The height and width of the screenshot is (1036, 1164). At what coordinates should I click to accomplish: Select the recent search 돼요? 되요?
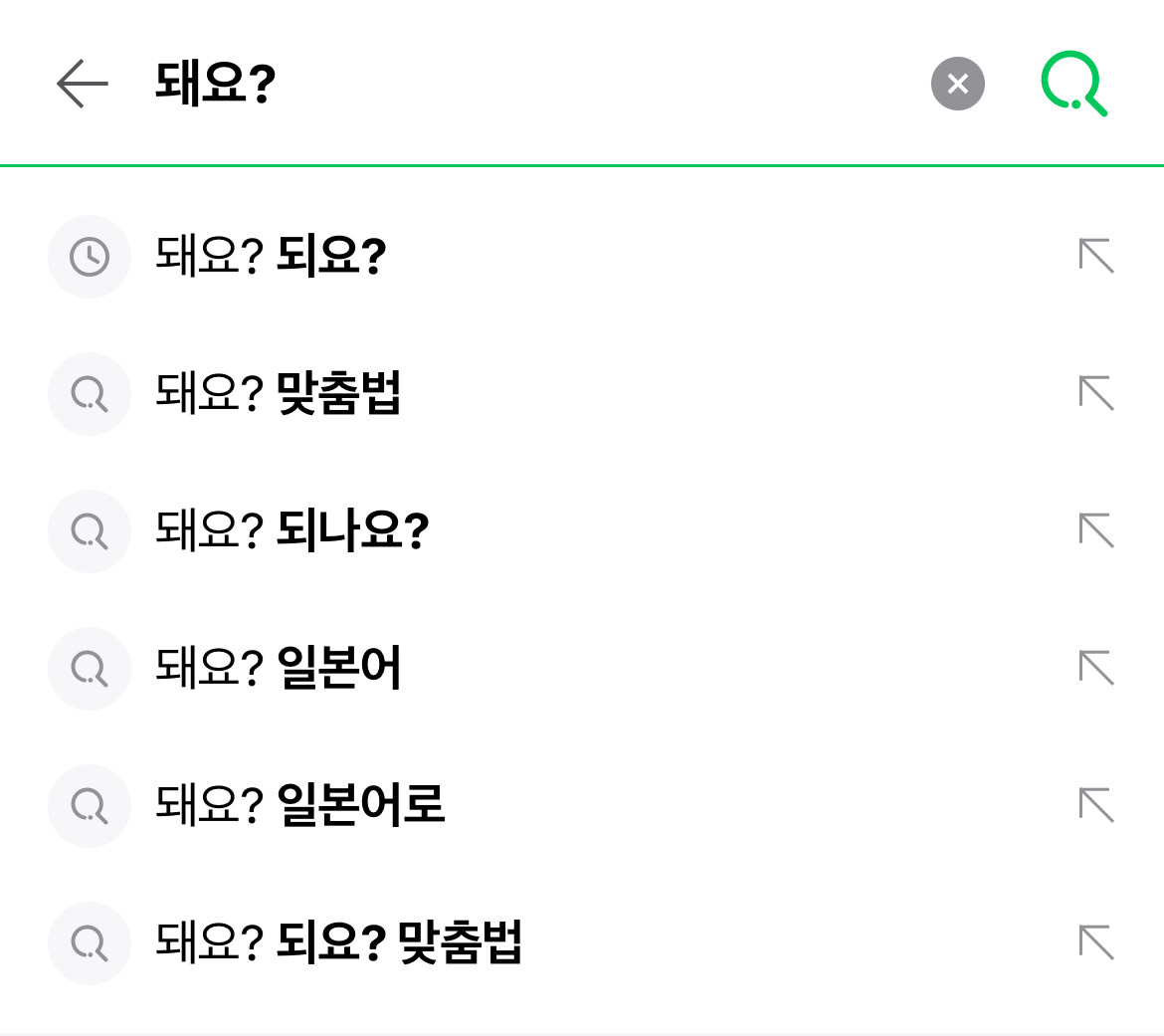(x=271, y=257)
